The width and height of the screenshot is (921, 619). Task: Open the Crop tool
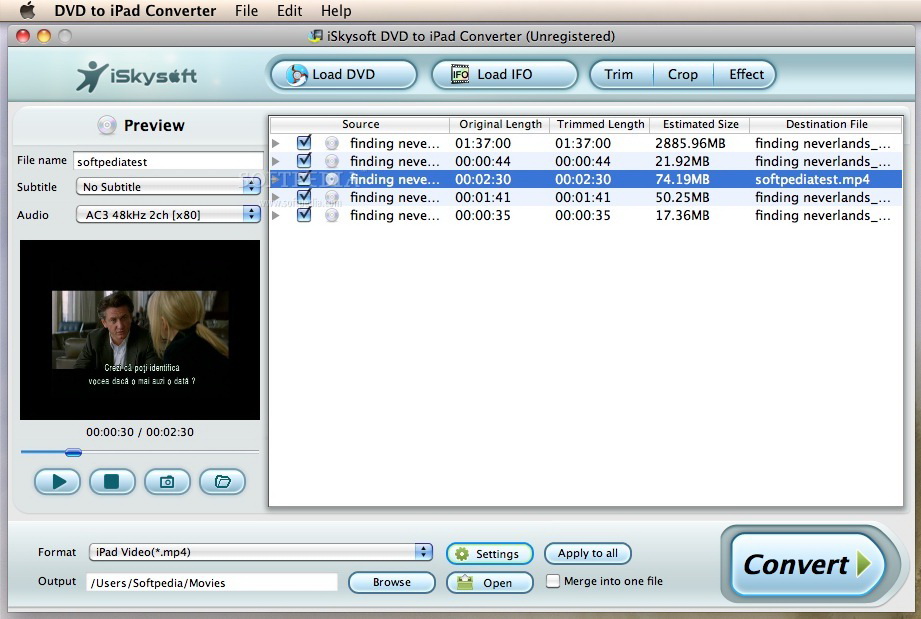683,75
